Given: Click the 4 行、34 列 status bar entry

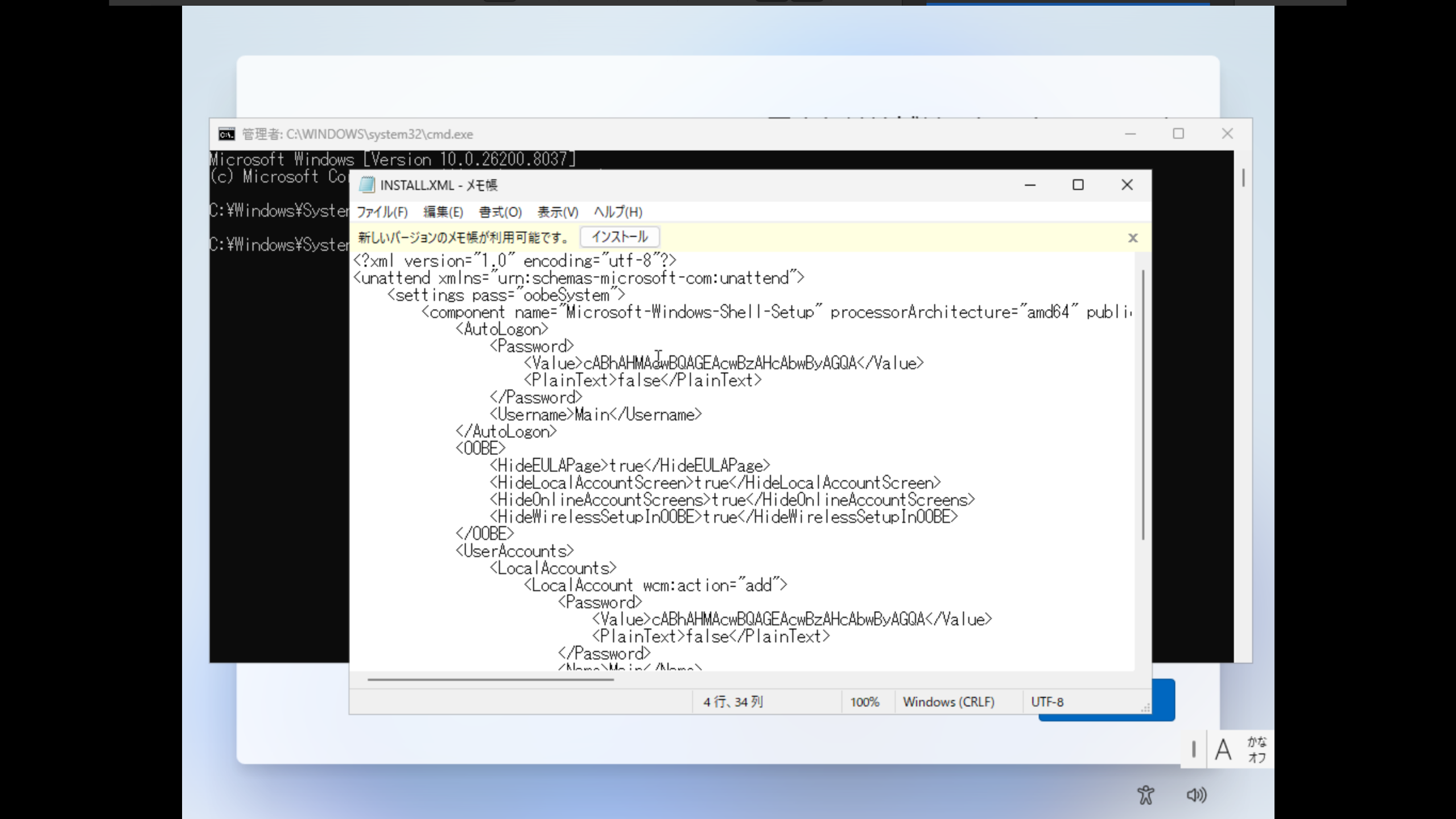Looking at the screenshot, I should [x=733, y=702].
